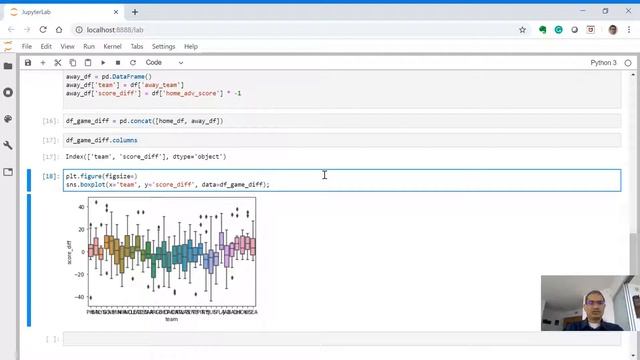
Task: Collapse output via the blue bar beside plot
Action: point(29,260)
